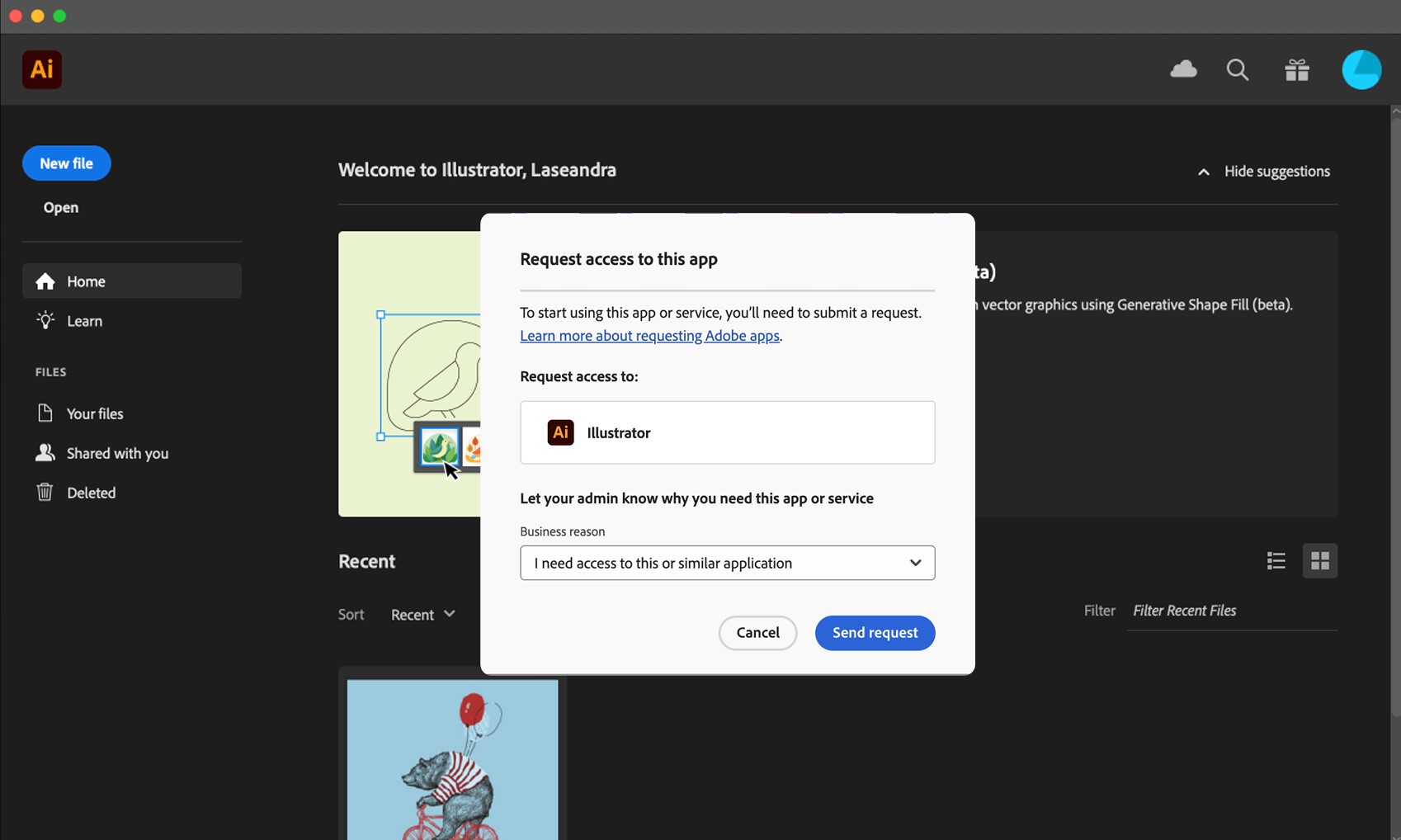1401x840 pixels.
Task: Open Shared with you section
Action: [116, 452]
